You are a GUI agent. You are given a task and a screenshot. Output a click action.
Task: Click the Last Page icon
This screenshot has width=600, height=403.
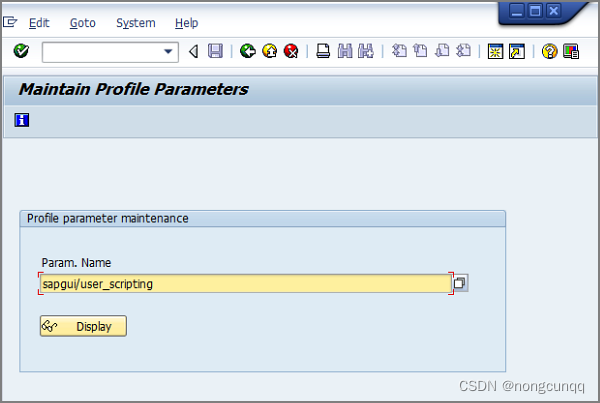point(463,51)
